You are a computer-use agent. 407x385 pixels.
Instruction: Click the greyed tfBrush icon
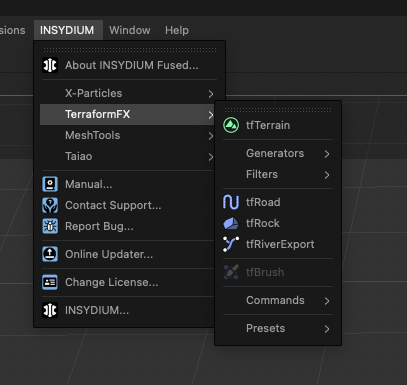coord(231,272)
